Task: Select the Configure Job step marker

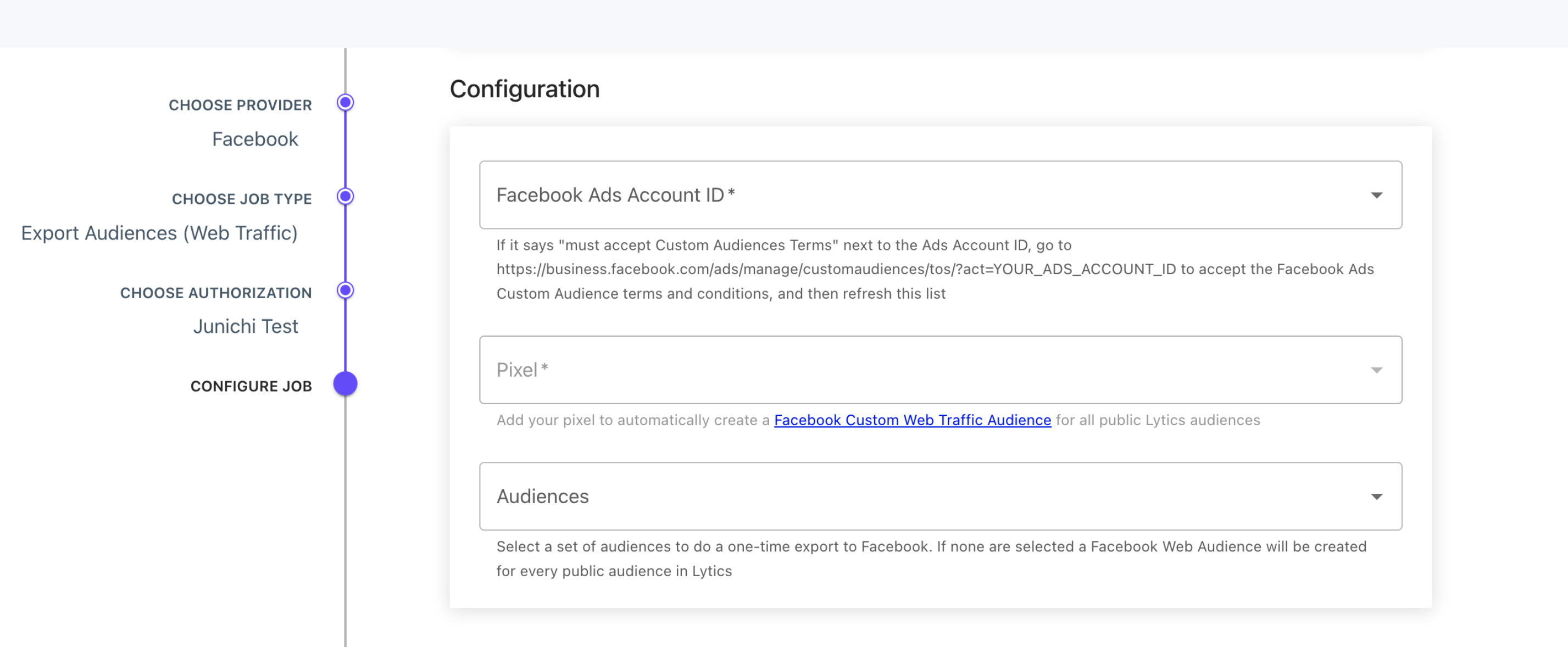Action: (x=345, y=384)
